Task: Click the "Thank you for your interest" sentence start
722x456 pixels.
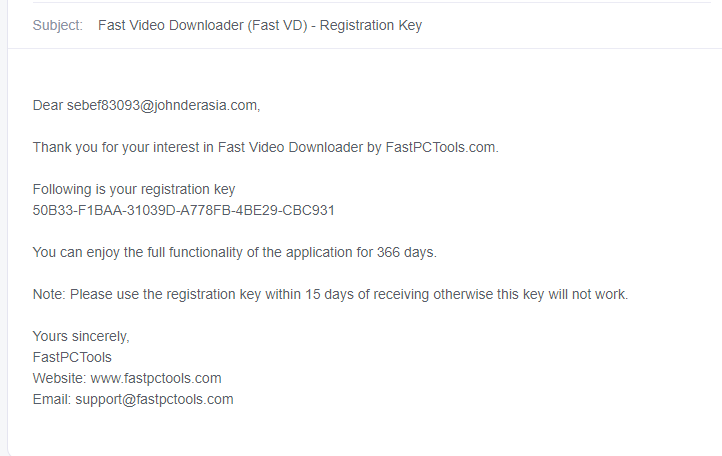Action: pyautogui.click(x=123, y=147)
